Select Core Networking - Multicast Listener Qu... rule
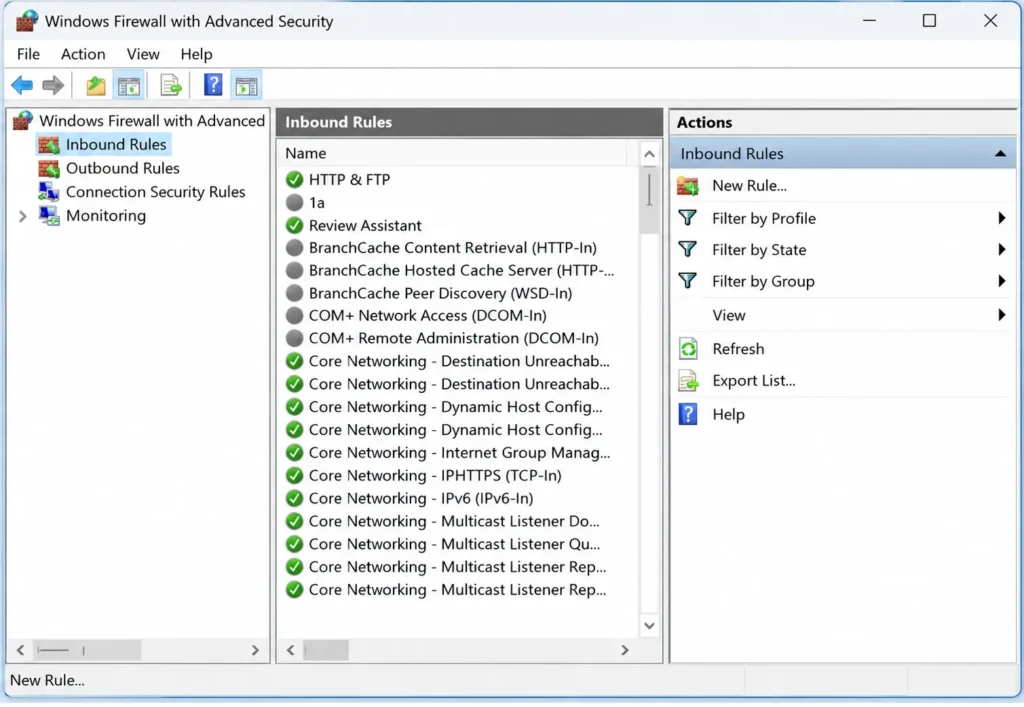1024x707 pixels. pos(454,544)
